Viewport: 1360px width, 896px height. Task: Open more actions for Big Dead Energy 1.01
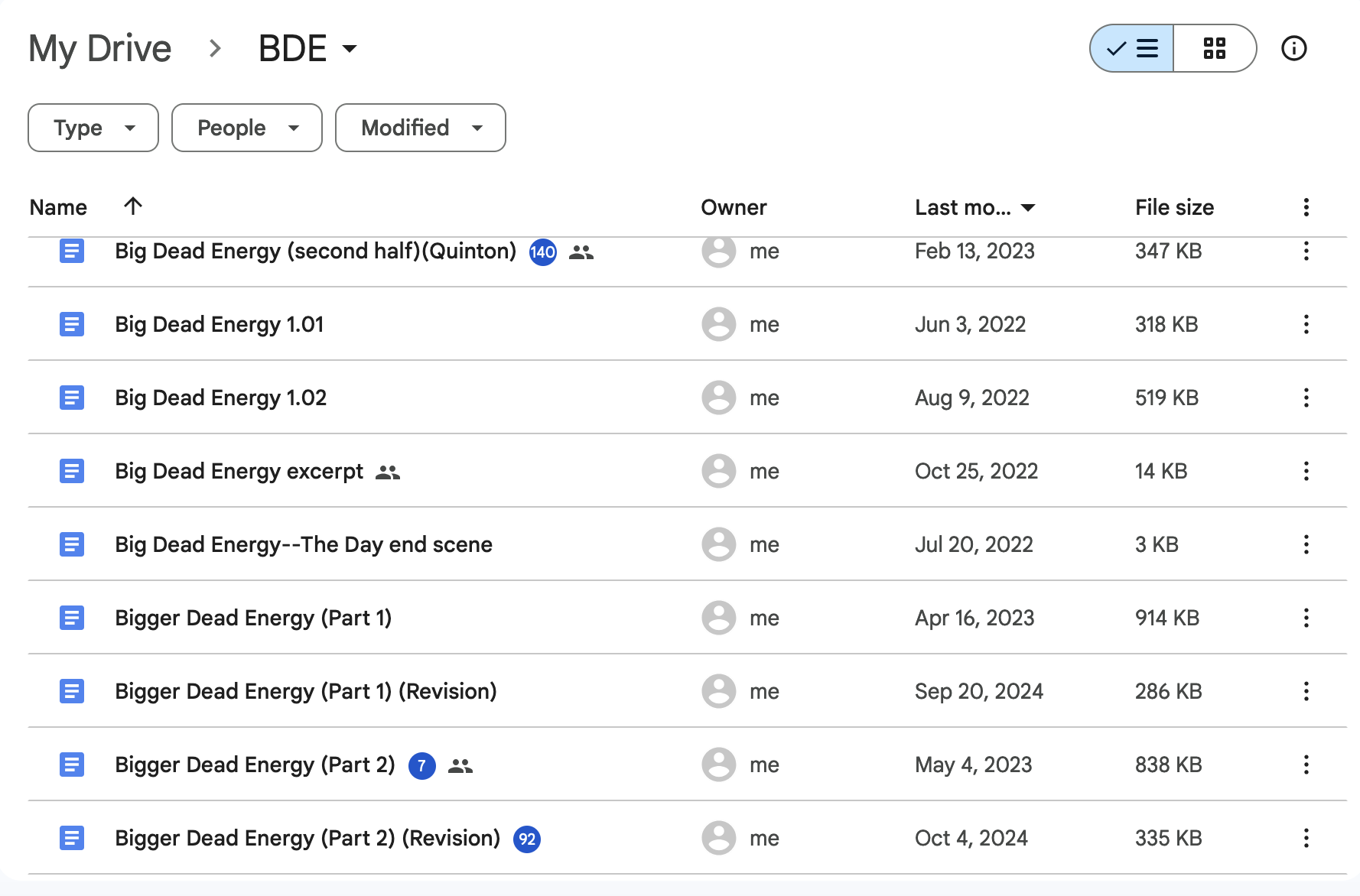1306,325
